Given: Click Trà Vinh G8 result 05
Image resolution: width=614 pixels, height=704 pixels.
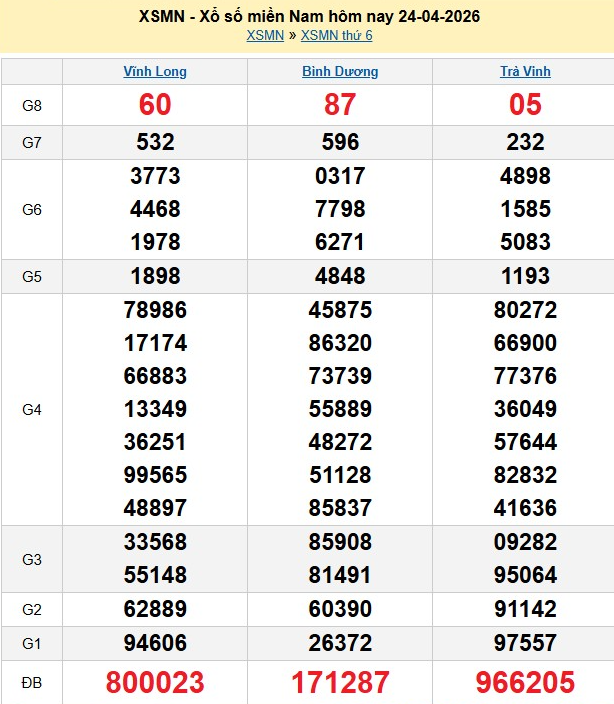Looking at the screenshot, I should 525,105.
